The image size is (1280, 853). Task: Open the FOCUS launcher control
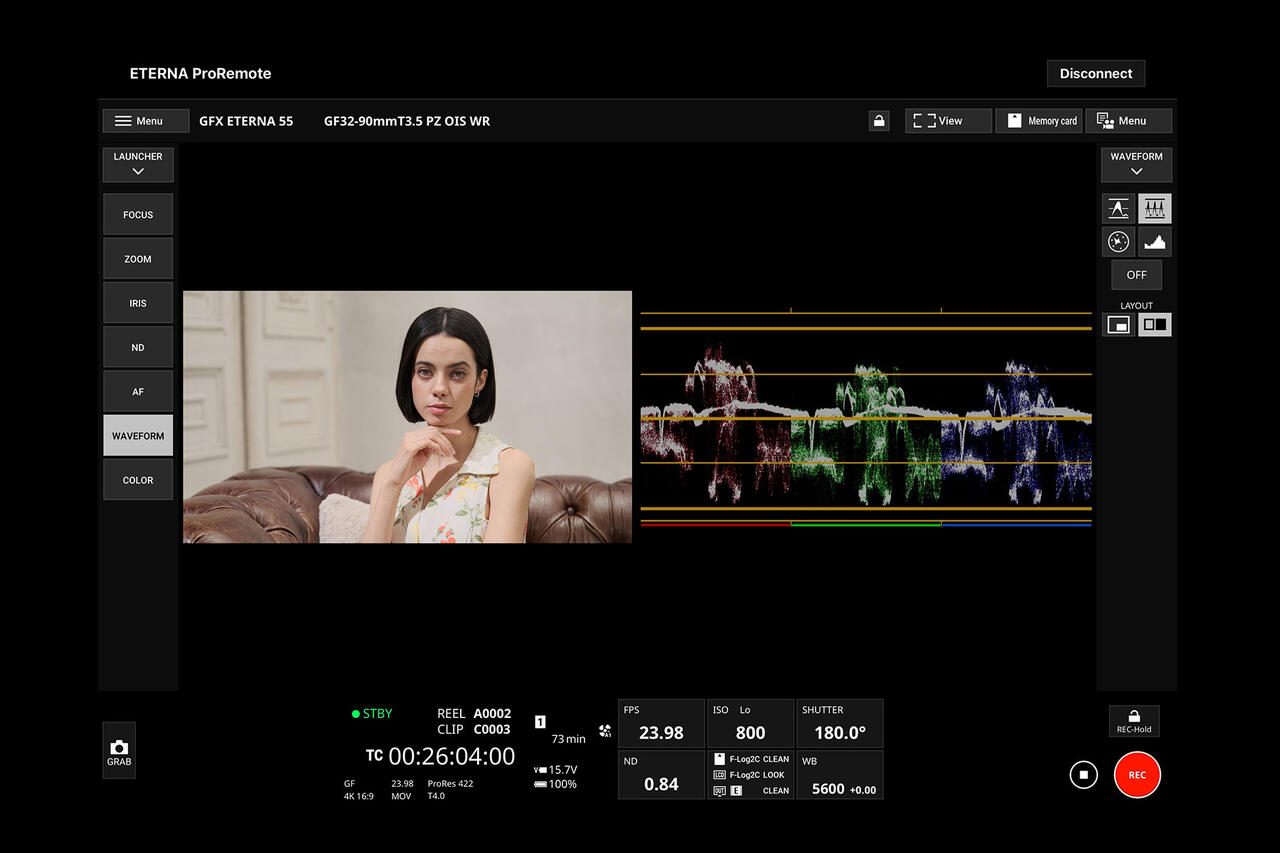point(138,214)
